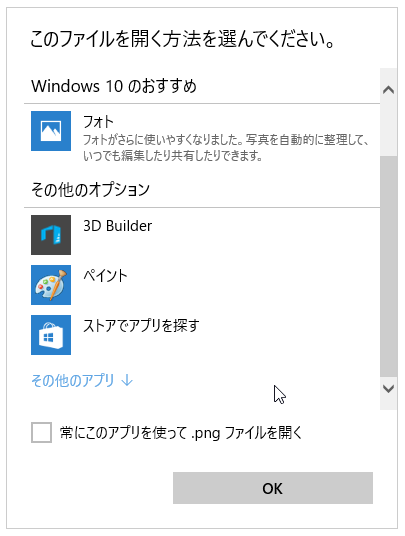This screenshot has width=405, height=536.
Task: Open the Store shopping bag icon
Action: (51, 335)
